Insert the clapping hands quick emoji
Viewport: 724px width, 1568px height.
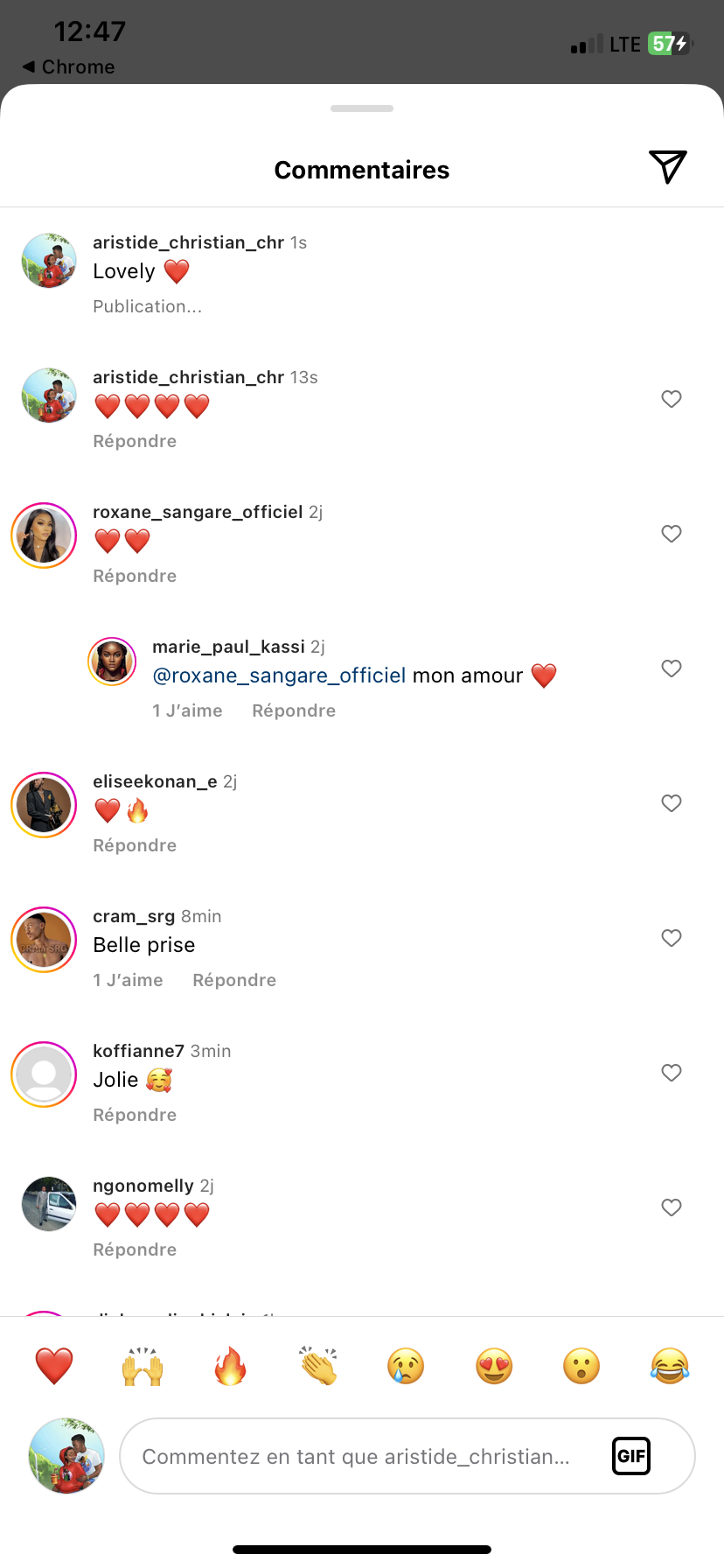point(318,1366)
